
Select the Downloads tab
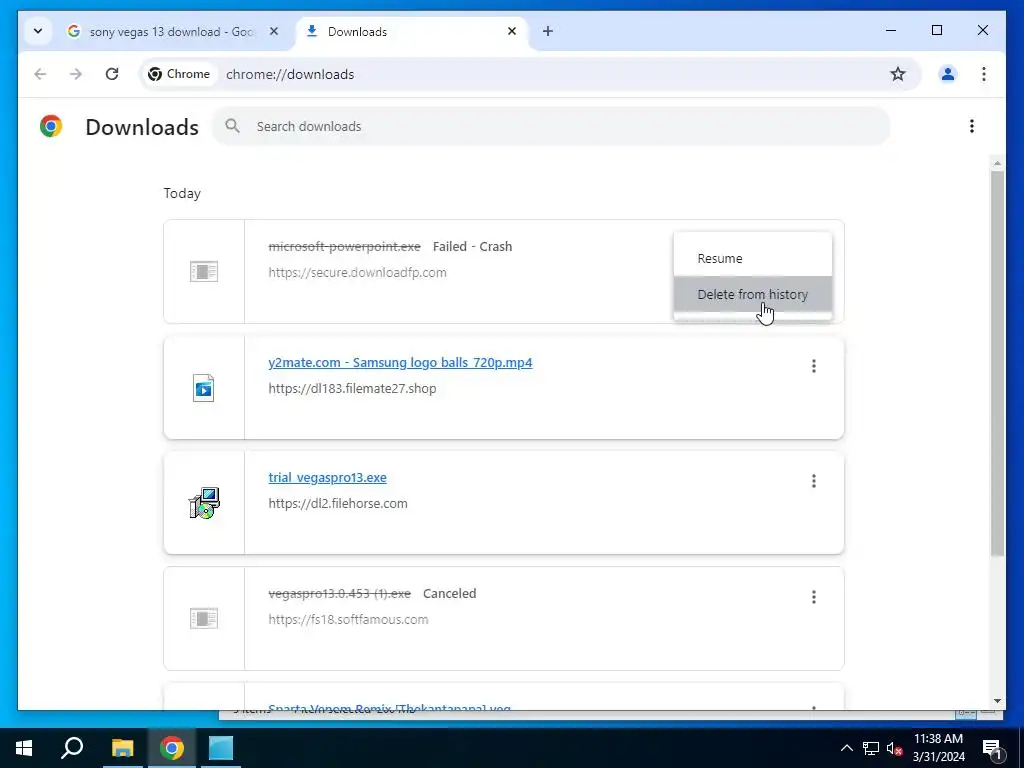click(413, 31)
